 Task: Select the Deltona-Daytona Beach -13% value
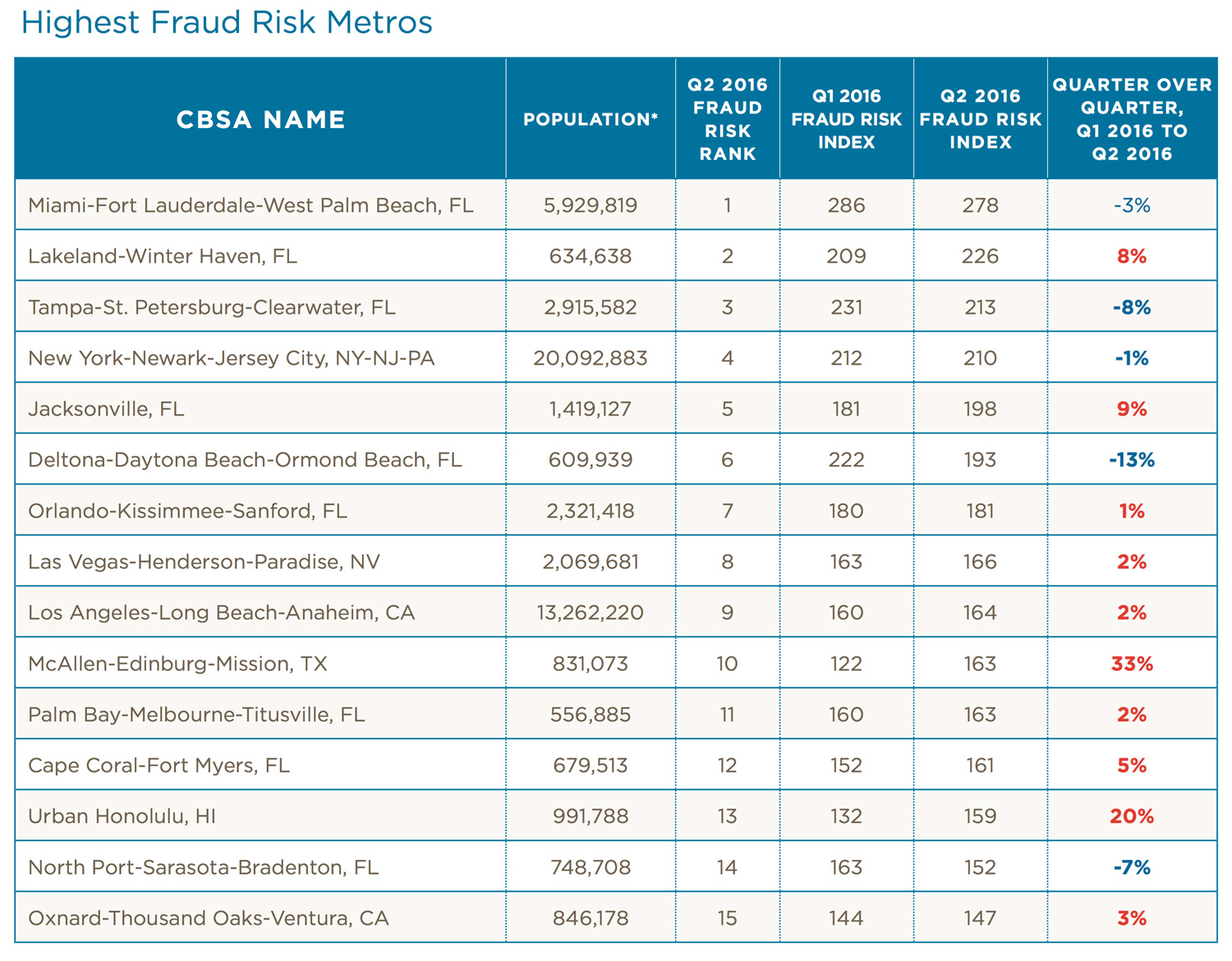pyautogui.click(x=1133, y=459)
